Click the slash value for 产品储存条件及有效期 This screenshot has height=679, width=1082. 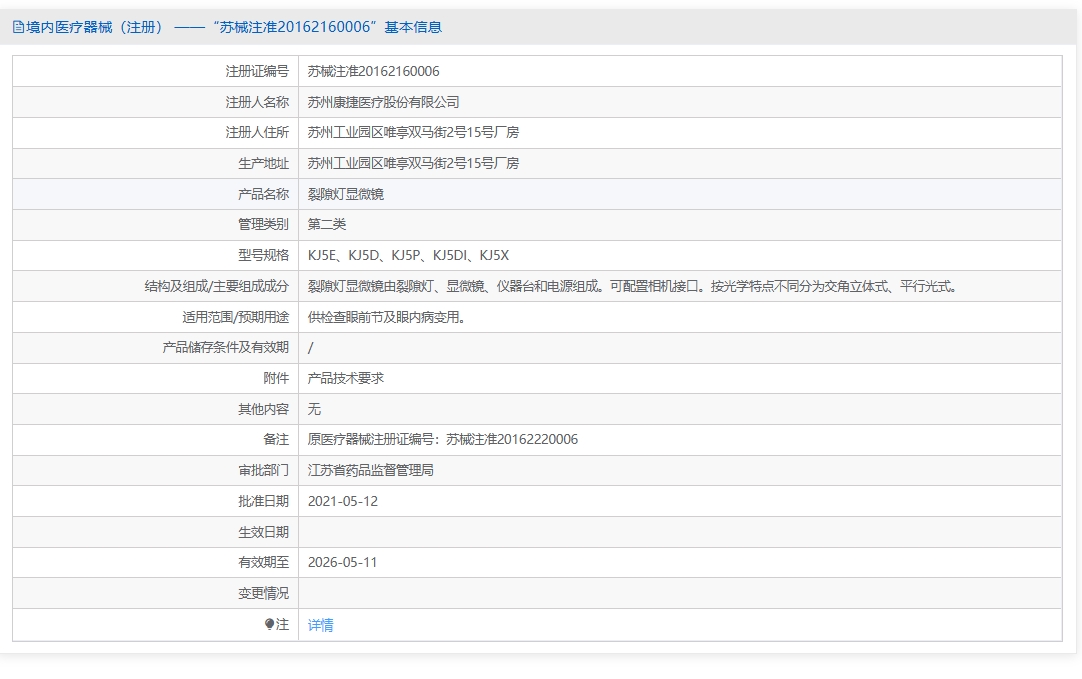point(311,348)
